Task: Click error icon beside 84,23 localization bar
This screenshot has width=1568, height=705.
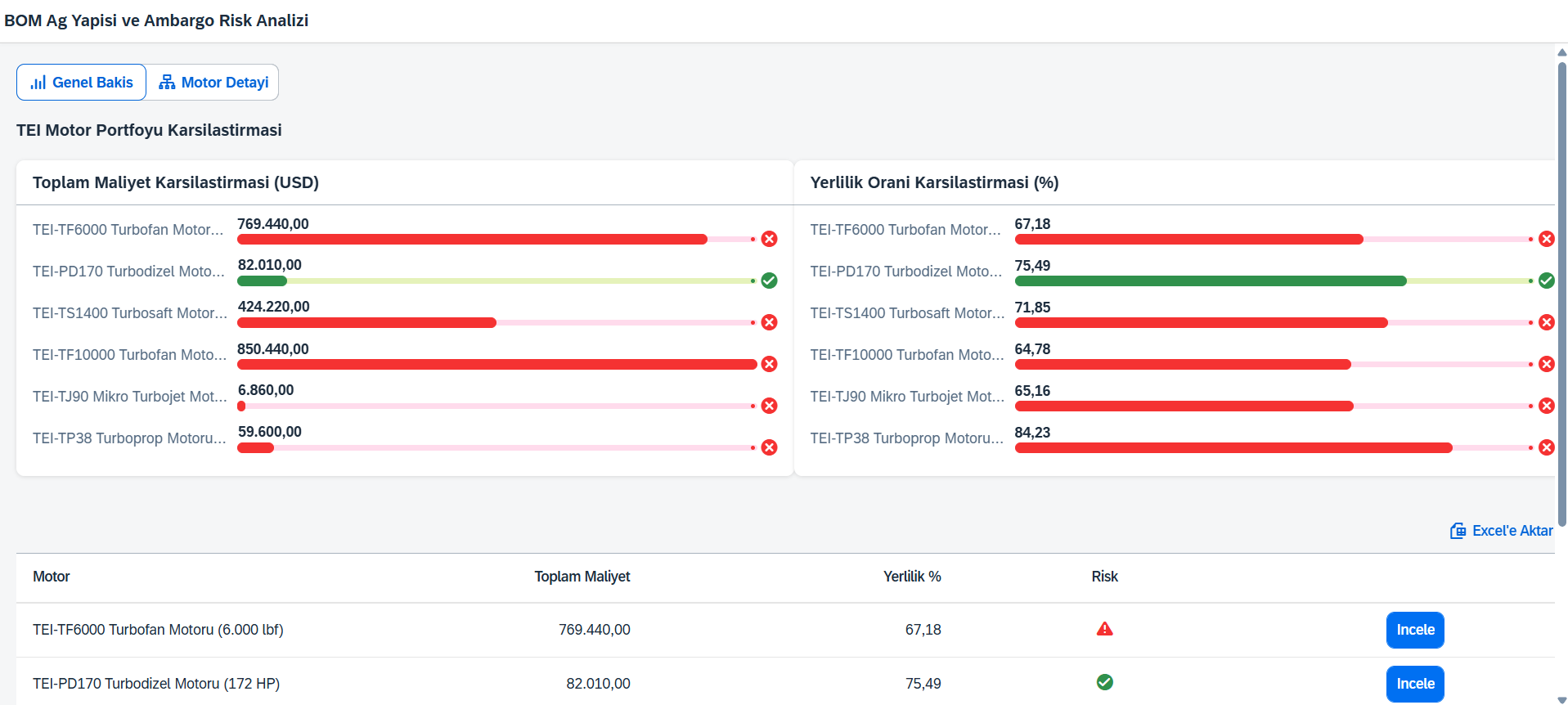Action: (1546, 447)
